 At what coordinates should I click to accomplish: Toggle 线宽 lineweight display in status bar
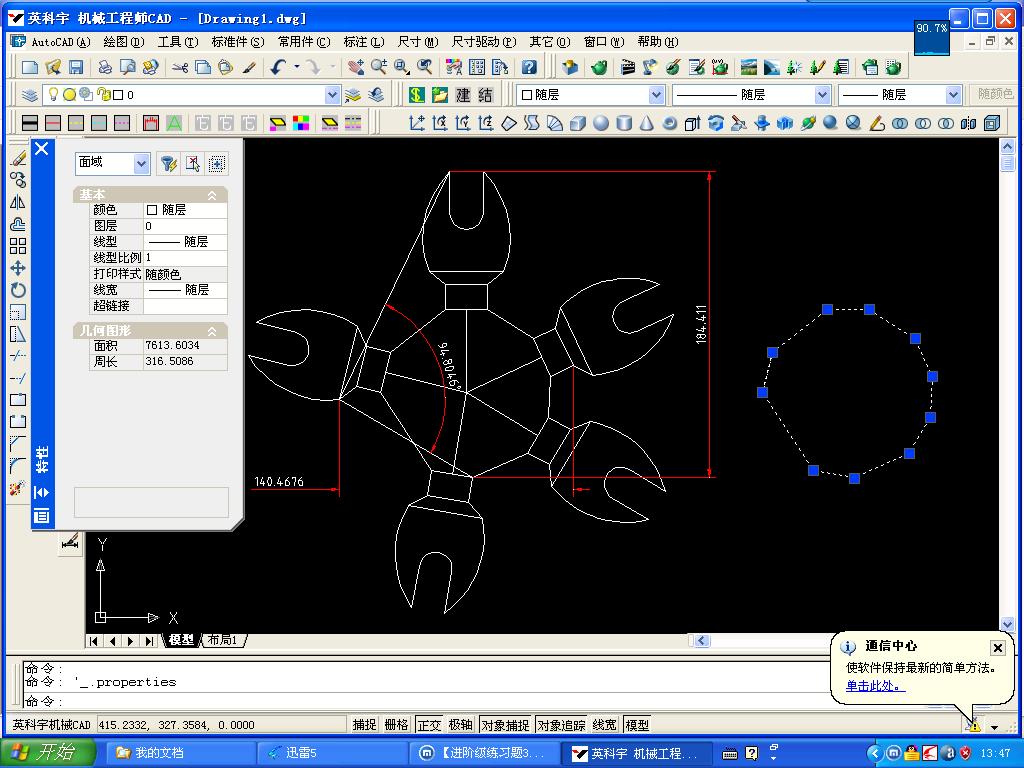pos(605,725)
